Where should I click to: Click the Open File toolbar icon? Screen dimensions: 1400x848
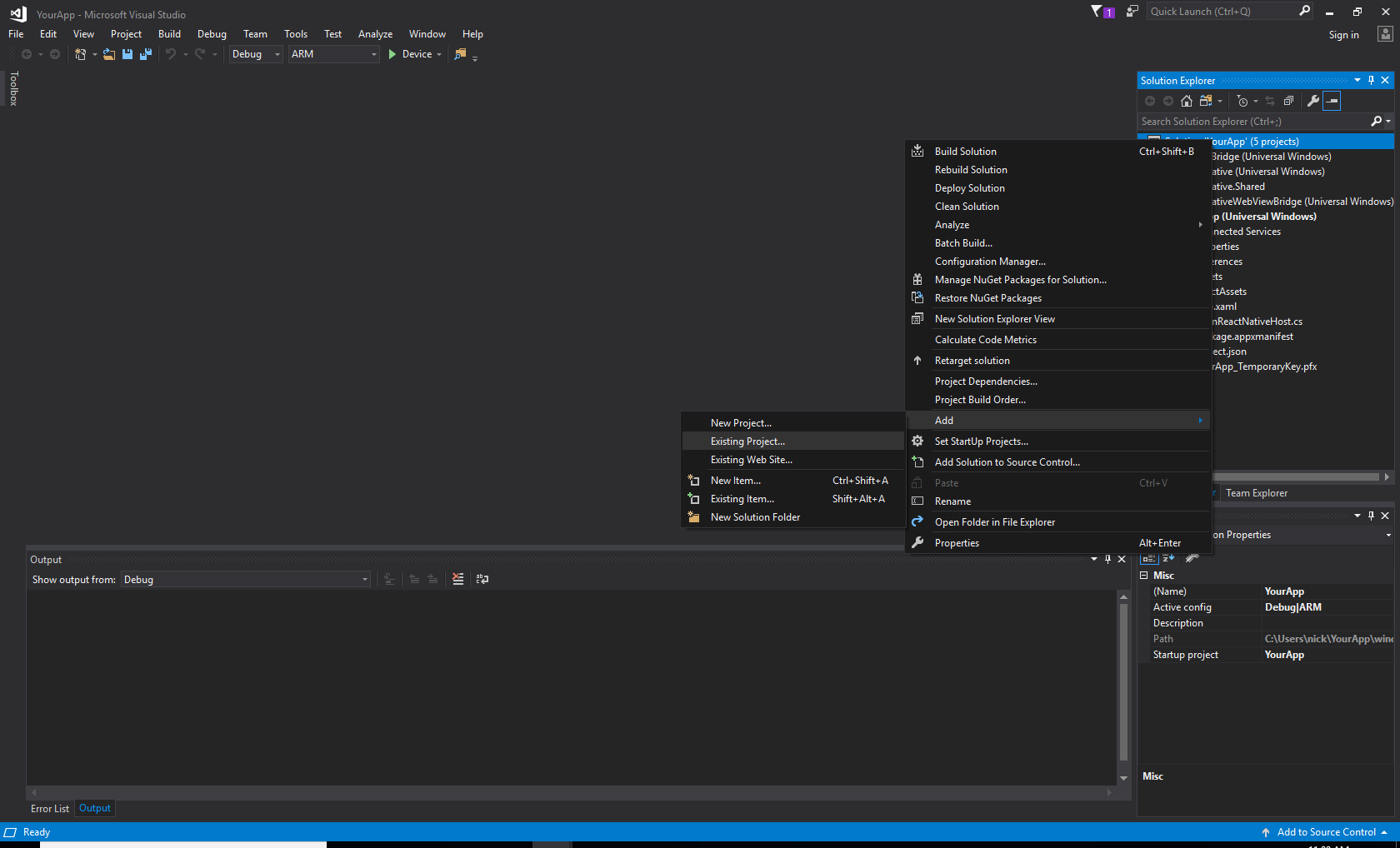[x=109, y=54]
